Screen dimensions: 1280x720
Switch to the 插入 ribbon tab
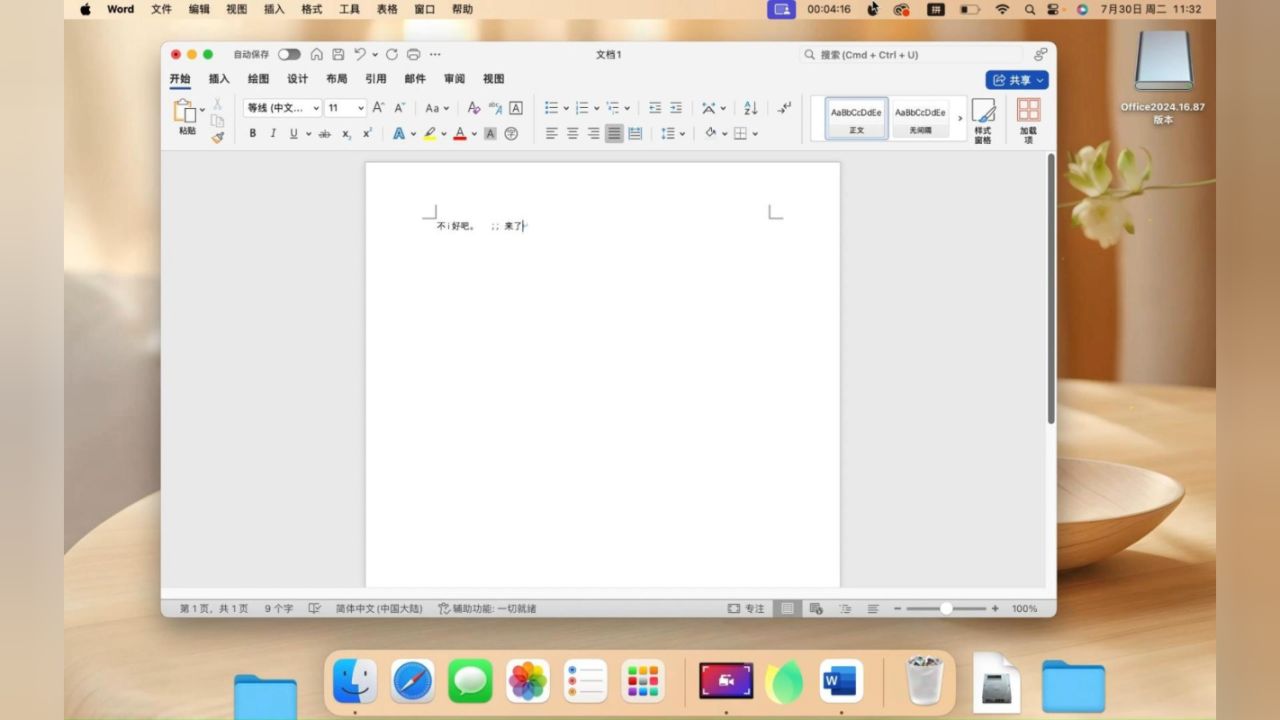[x=218, y=78]
